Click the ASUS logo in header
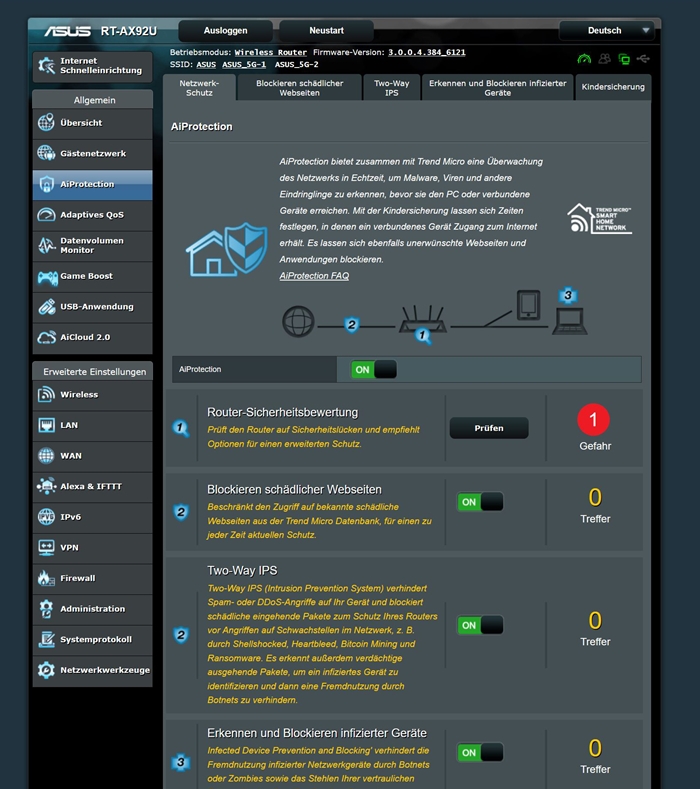The image size is (700, 789). coord(67,31)
